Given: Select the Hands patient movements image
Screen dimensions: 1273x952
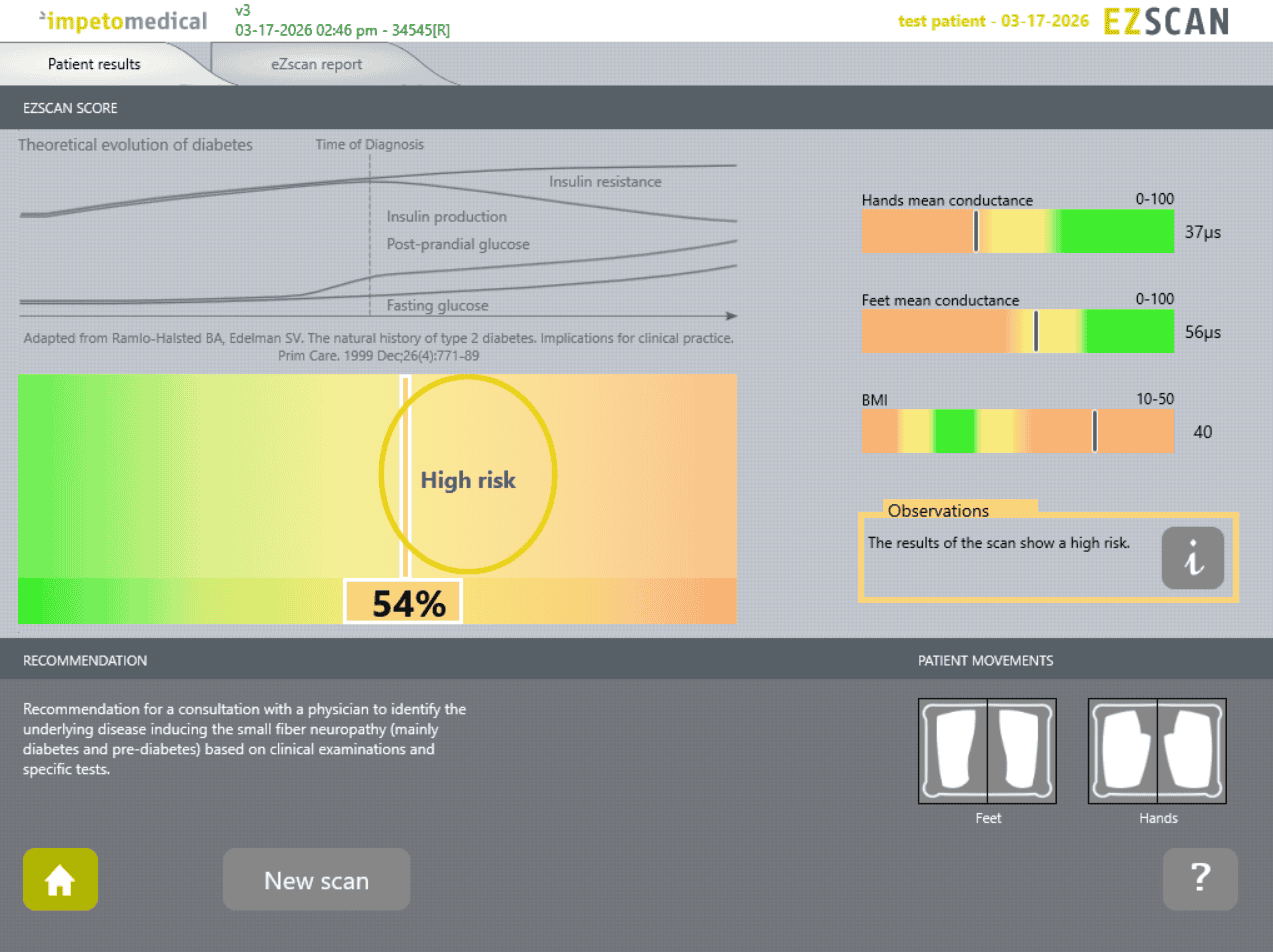Looking at the screenshot, I should point(1157,750).
